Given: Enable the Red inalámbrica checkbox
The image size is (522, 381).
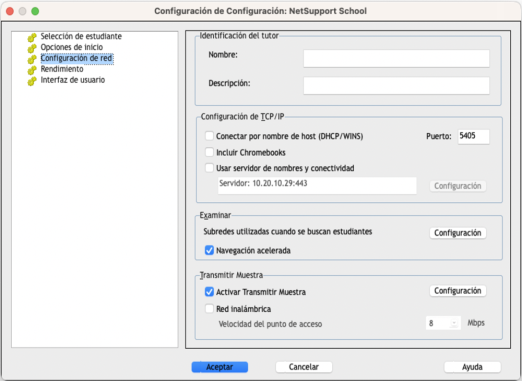Looking at the screenshot, I should coord(209,309).
